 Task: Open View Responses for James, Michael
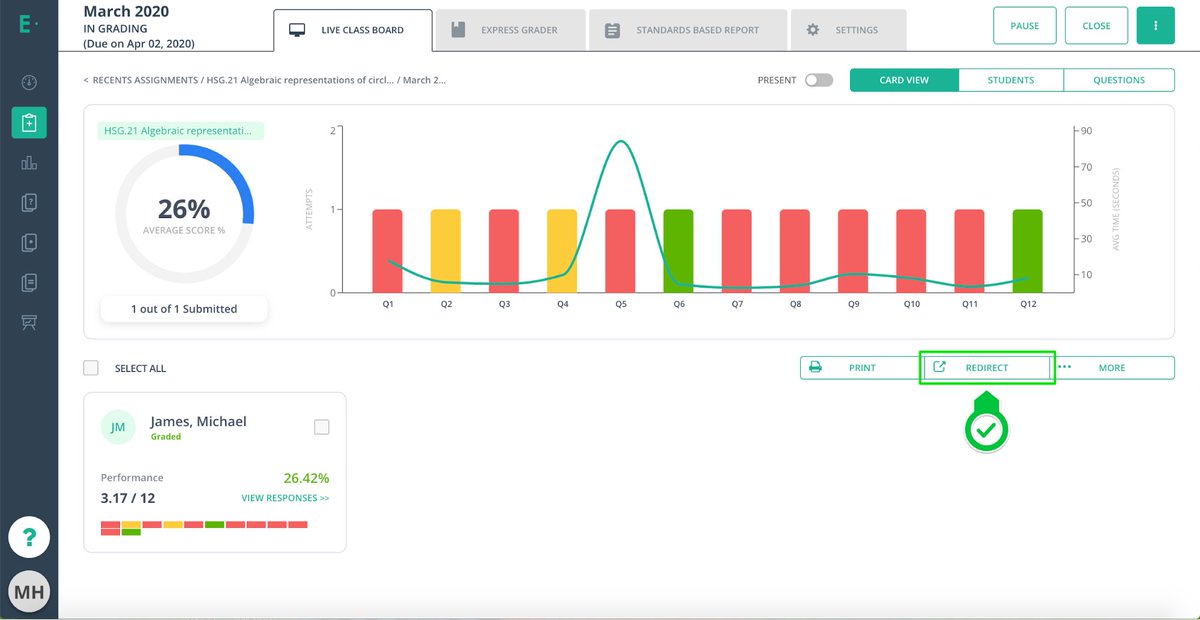285,497
